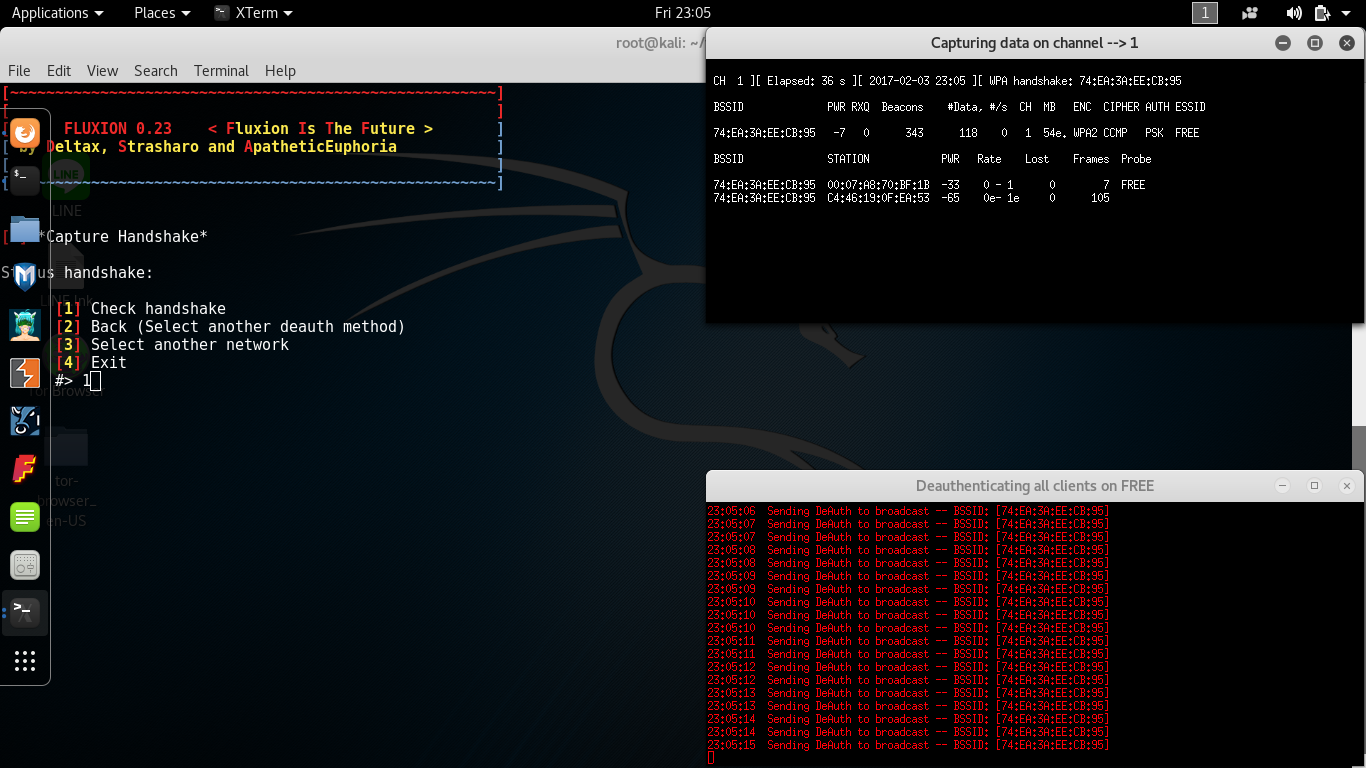
Task: Close the Capturing data on channel window
Action: pyautogui.click(x=1347, y=43)
